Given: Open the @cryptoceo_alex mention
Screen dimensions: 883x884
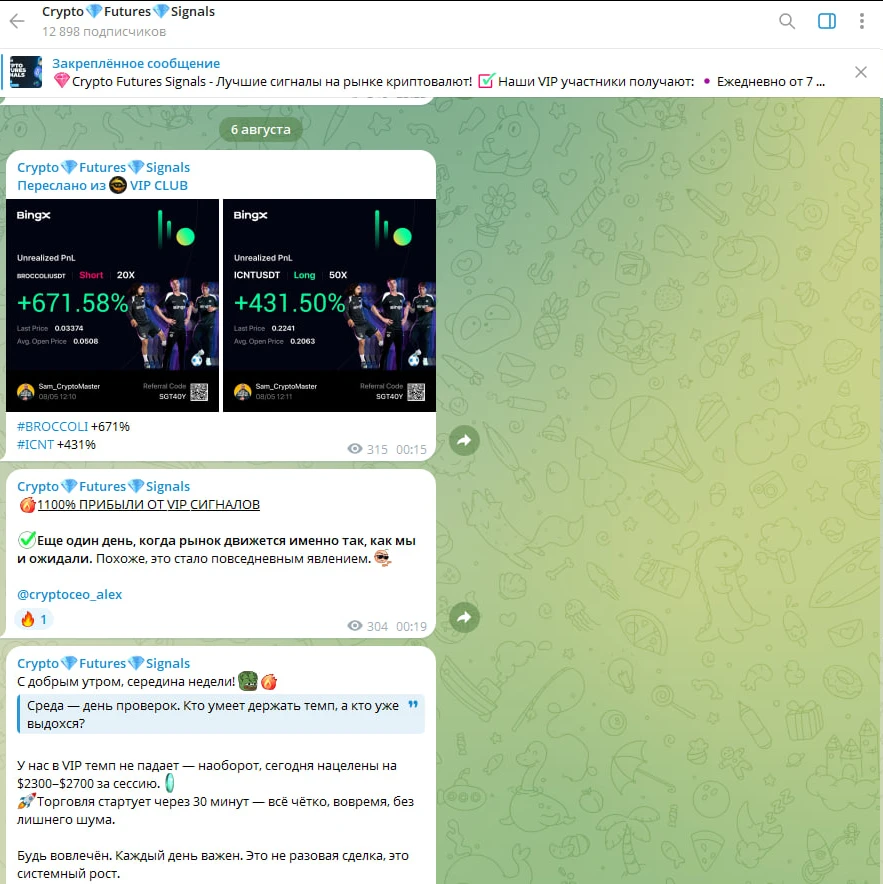Looking at the screenshot, I should tap(69, 594).
